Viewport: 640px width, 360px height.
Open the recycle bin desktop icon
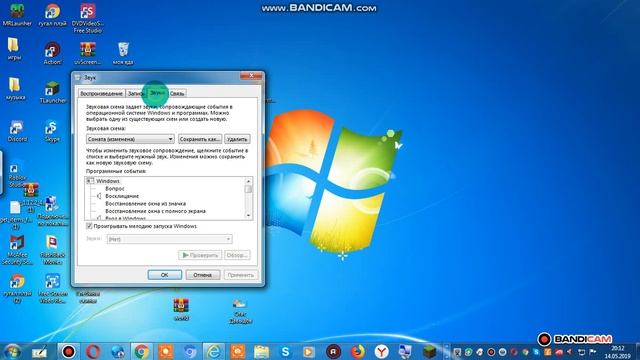pos(123,53)
